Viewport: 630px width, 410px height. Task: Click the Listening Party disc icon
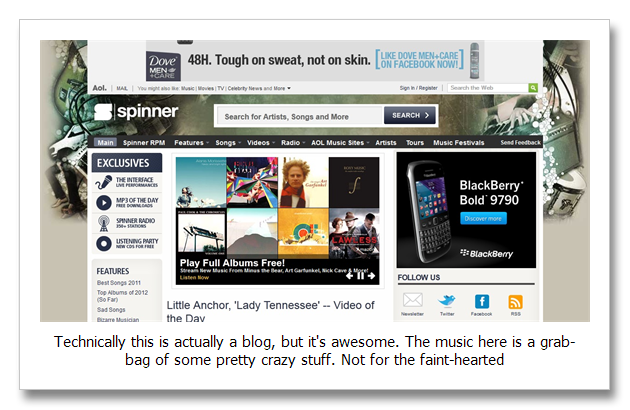pyautogui.click(x=104, y=243)
